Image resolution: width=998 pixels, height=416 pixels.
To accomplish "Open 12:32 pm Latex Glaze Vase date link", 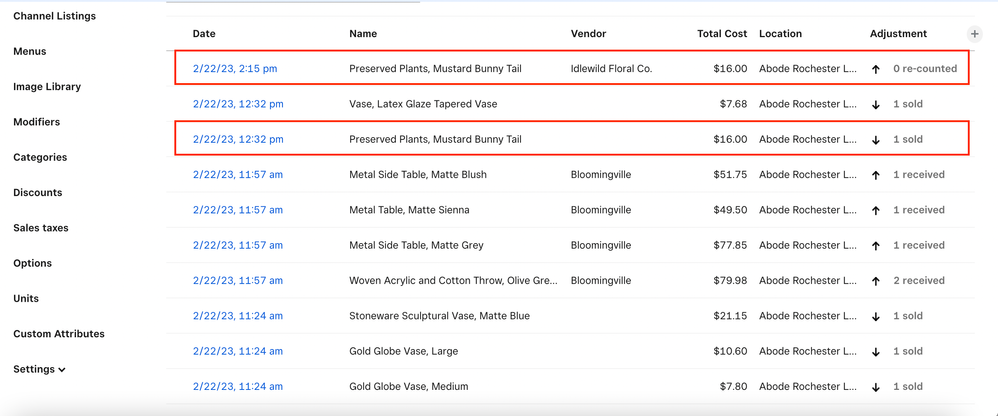I will pyautogui.click(x=238, y=104).
